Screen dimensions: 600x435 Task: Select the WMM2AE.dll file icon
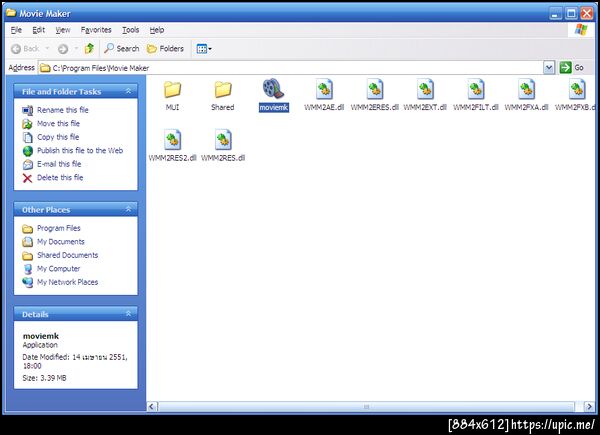tap(324, 89)
